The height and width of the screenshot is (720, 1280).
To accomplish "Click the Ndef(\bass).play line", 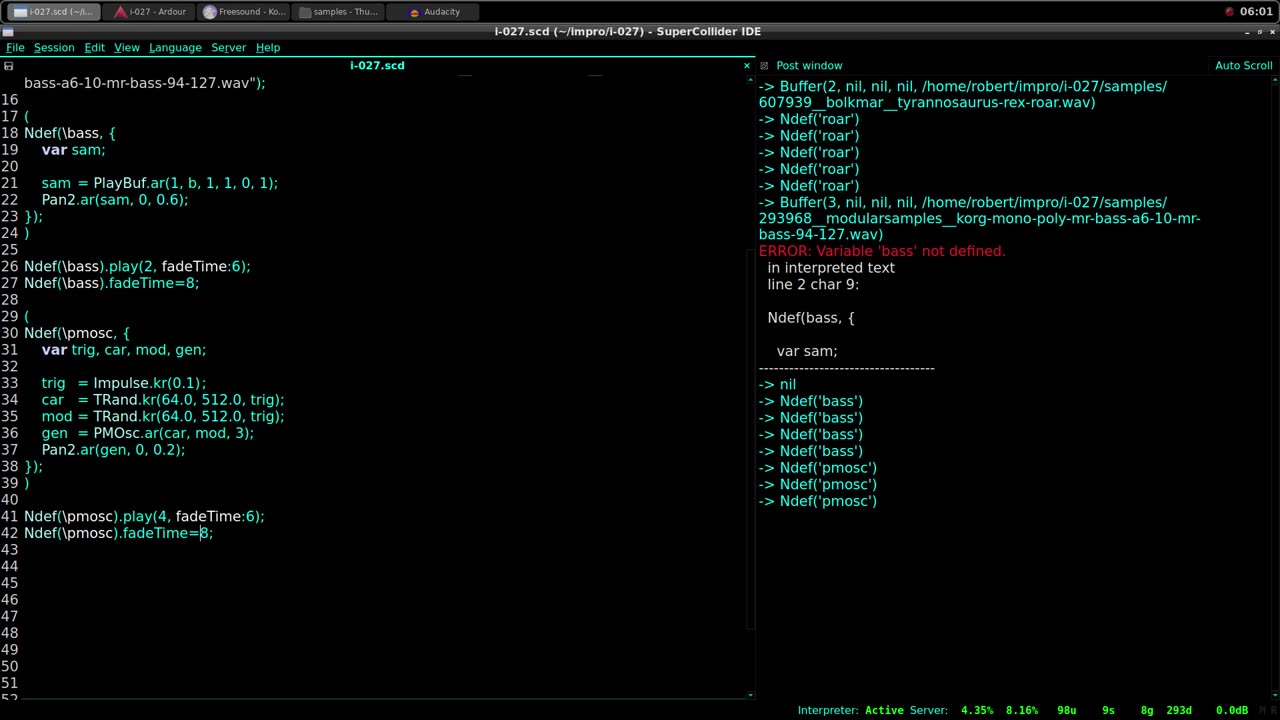I will [137, 266].
